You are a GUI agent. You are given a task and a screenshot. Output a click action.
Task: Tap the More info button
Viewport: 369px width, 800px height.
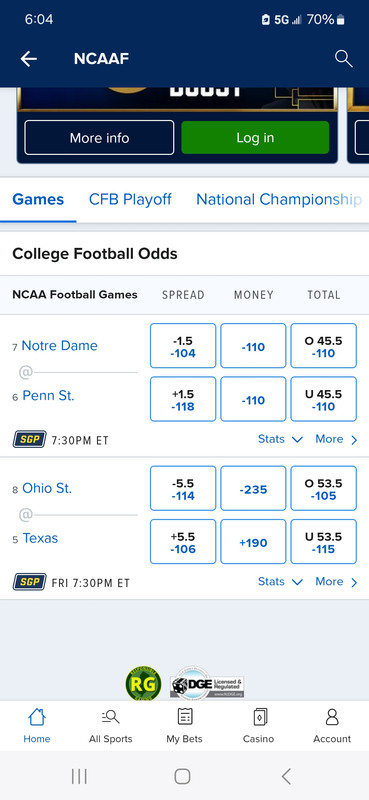pyautogui.click(x=100, y=138)
